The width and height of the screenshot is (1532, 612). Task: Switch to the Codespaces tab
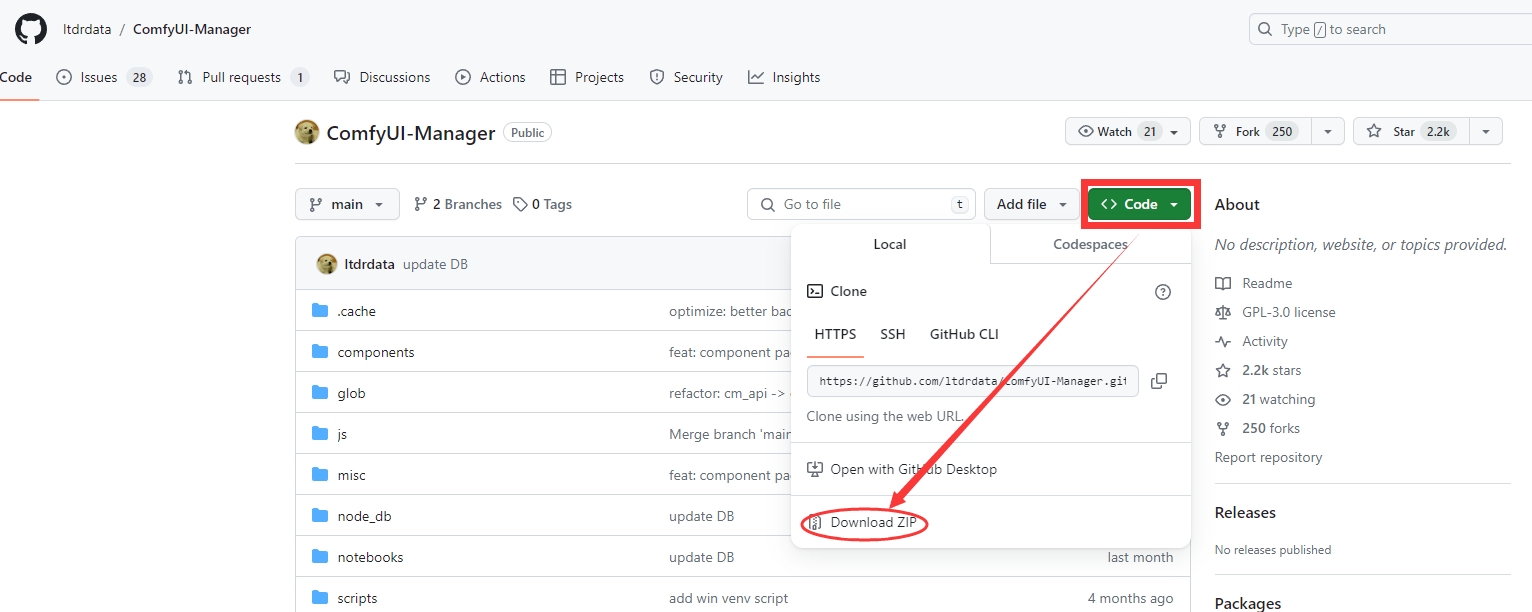1090,244
